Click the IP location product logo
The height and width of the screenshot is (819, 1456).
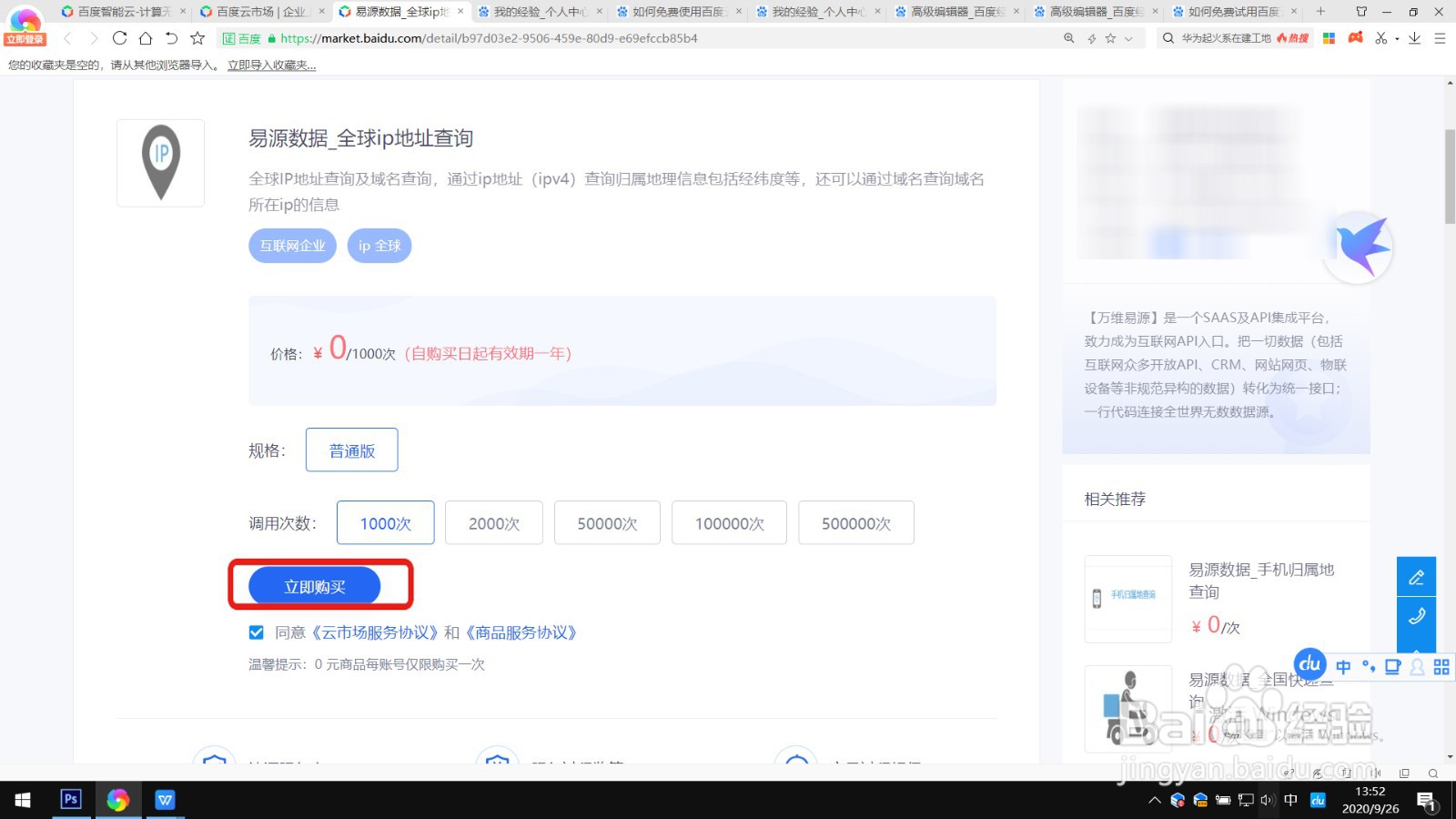click(161, 163)
